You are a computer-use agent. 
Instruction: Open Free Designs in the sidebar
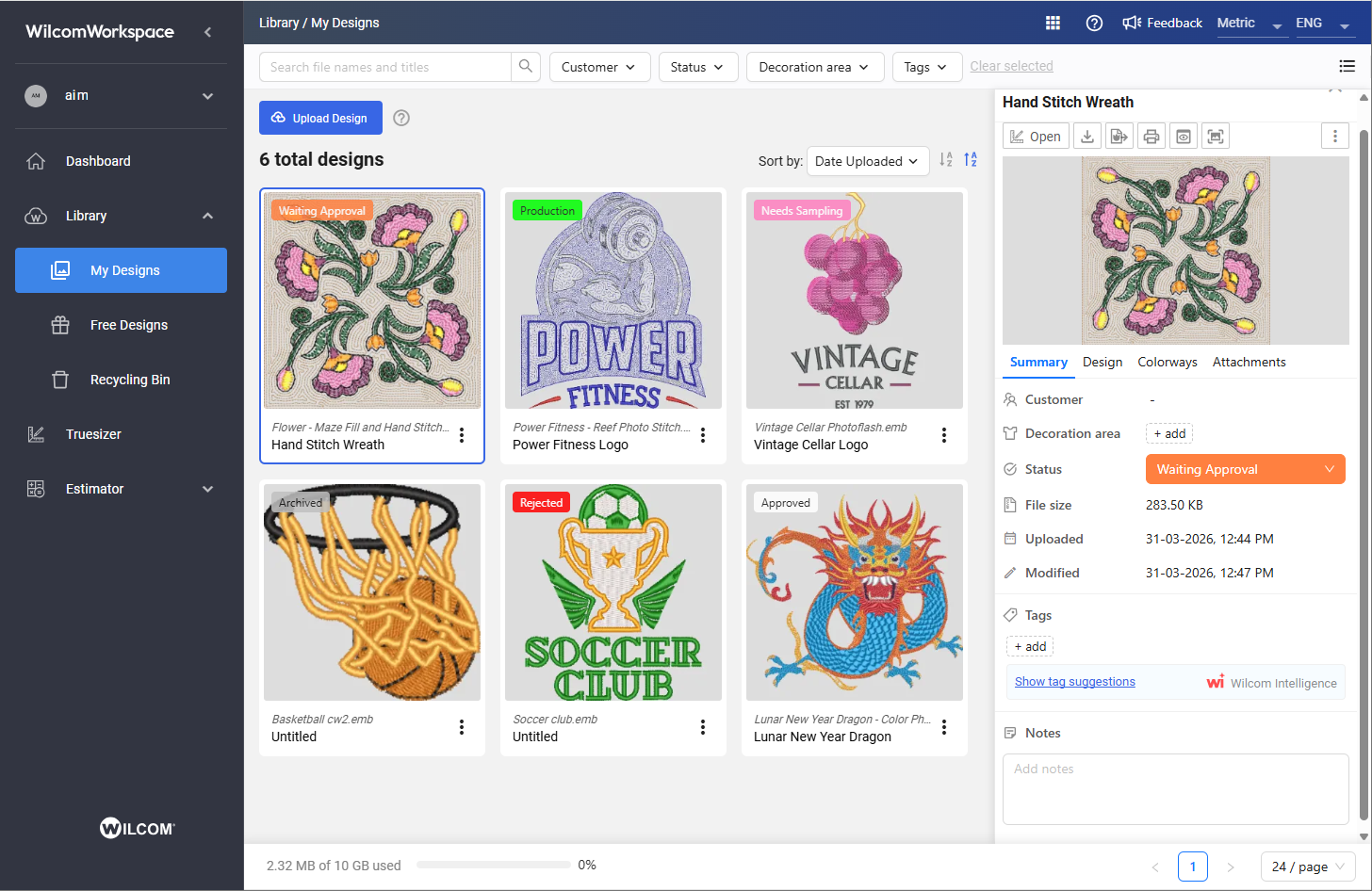(x=129, y=325)
